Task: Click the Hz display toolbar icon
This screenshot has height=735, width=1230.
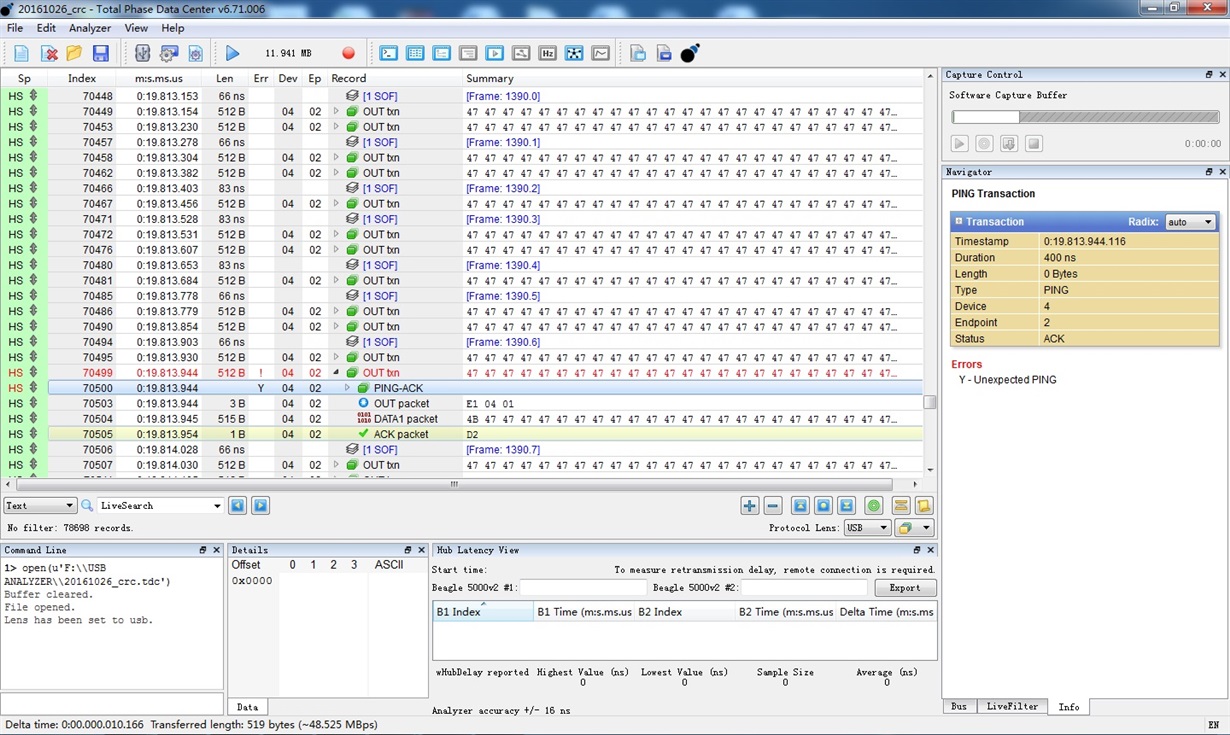Action: [547, 53]
